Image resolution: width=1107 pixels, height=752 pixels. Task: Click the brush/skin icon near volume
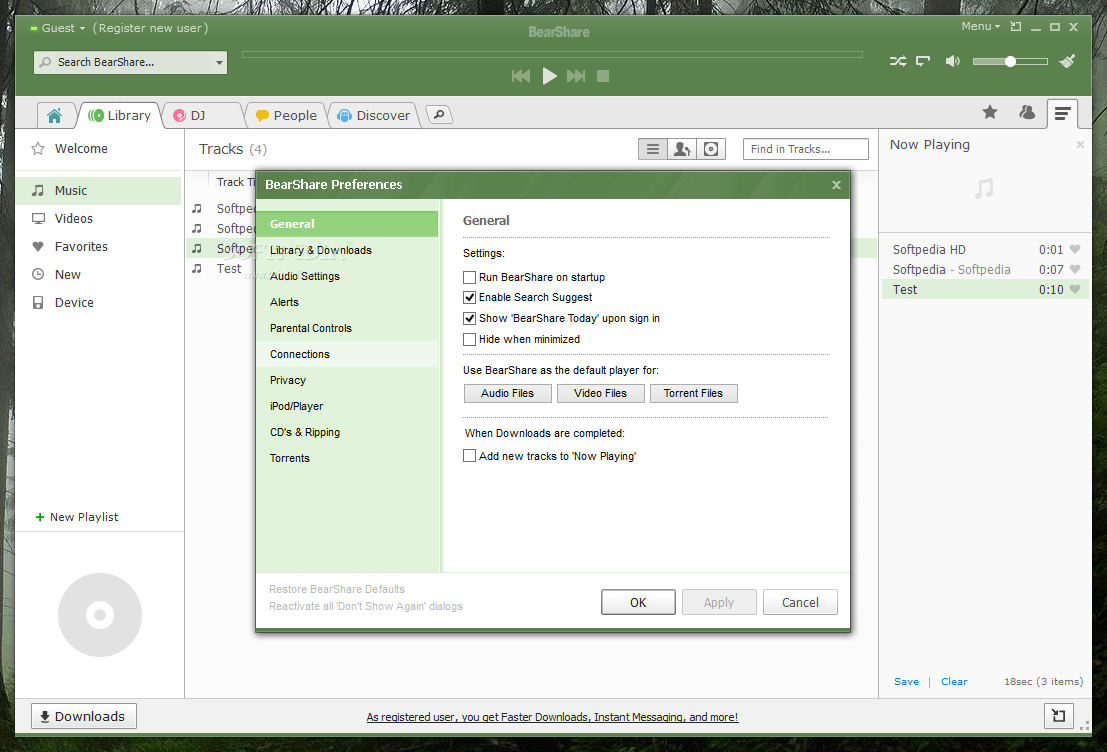click(x=1067, y=61)
